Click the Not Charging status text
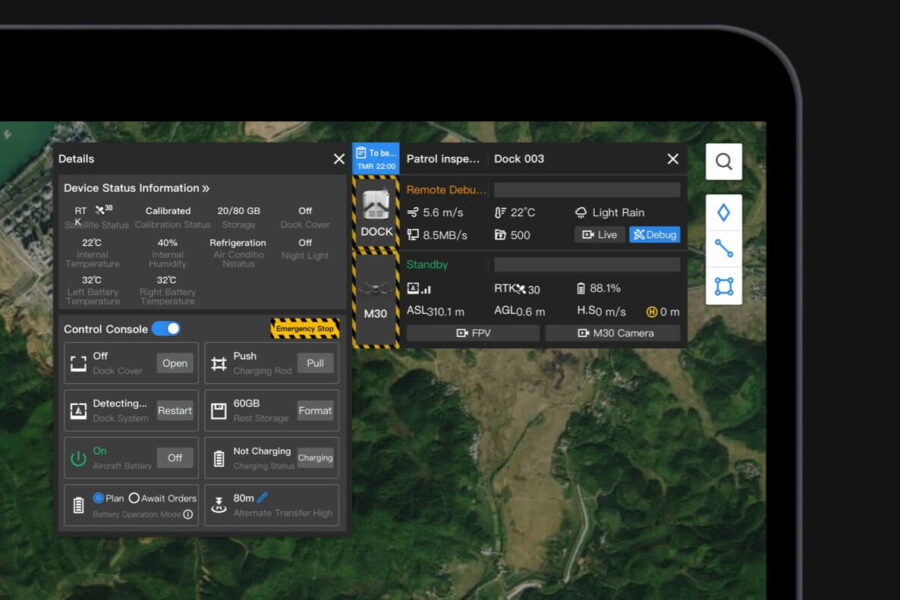 pyautogui.click(x=262, y=451)
